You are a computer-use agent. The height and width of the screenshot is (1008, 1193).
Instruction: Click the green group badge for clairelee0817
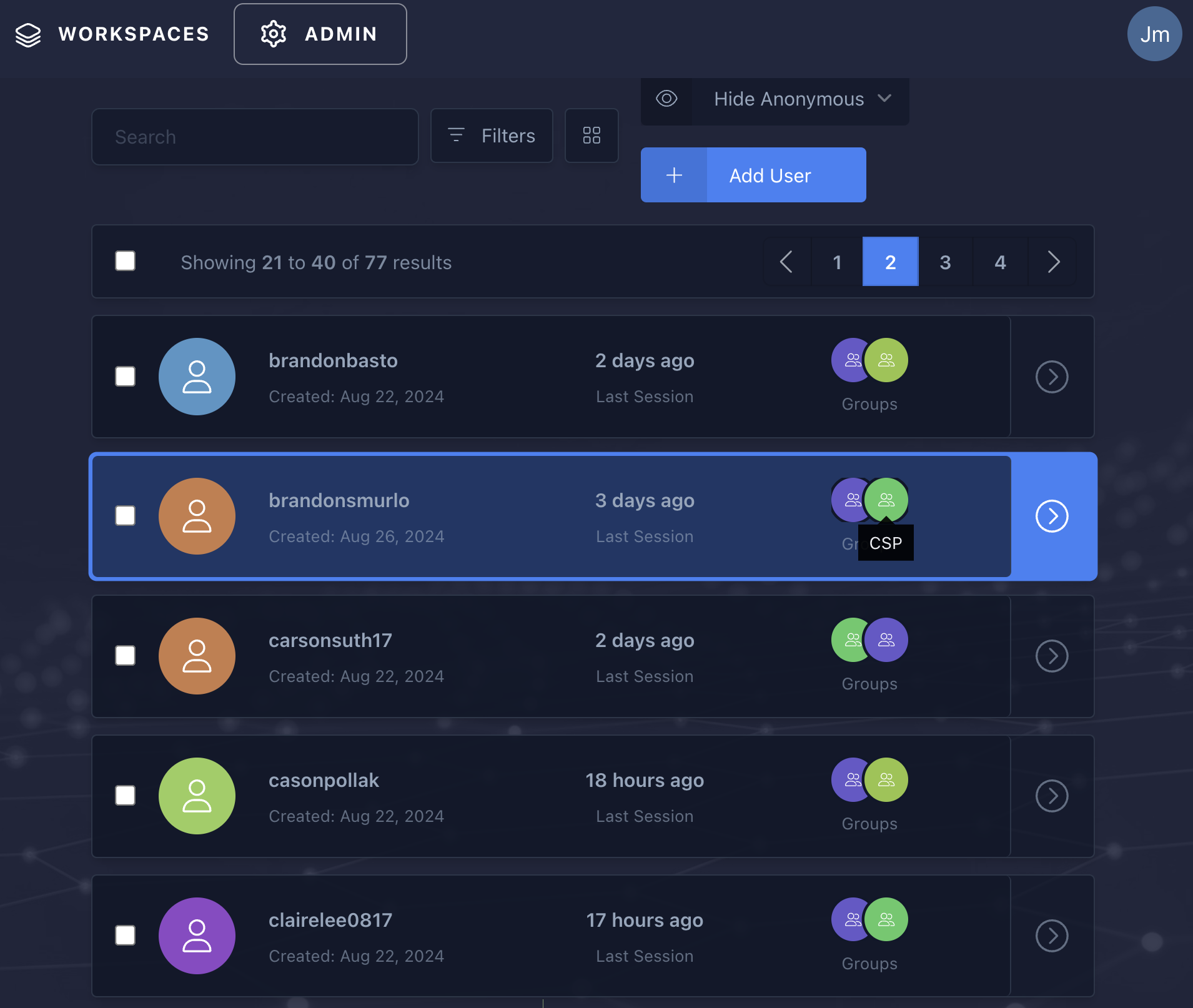(x=886, y=919)
